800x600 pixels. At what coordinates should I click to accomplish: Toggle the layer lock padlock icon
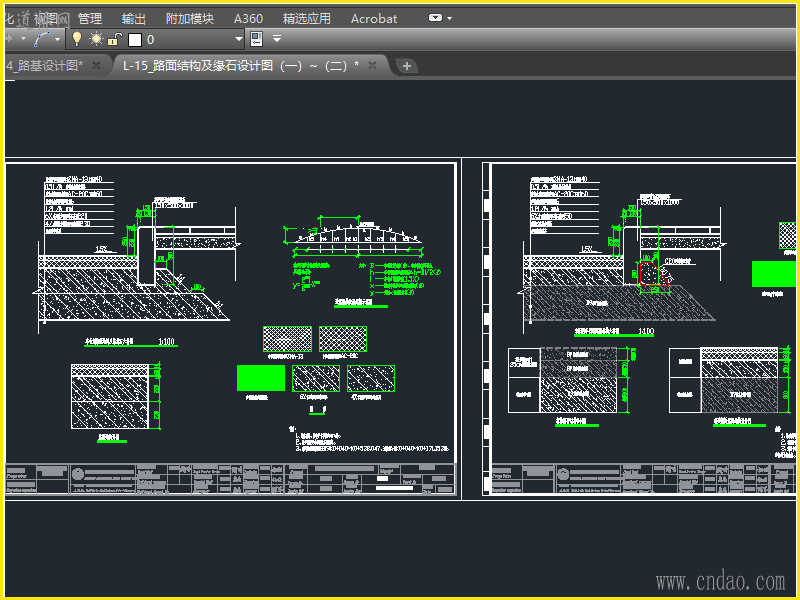pos(115,39)
